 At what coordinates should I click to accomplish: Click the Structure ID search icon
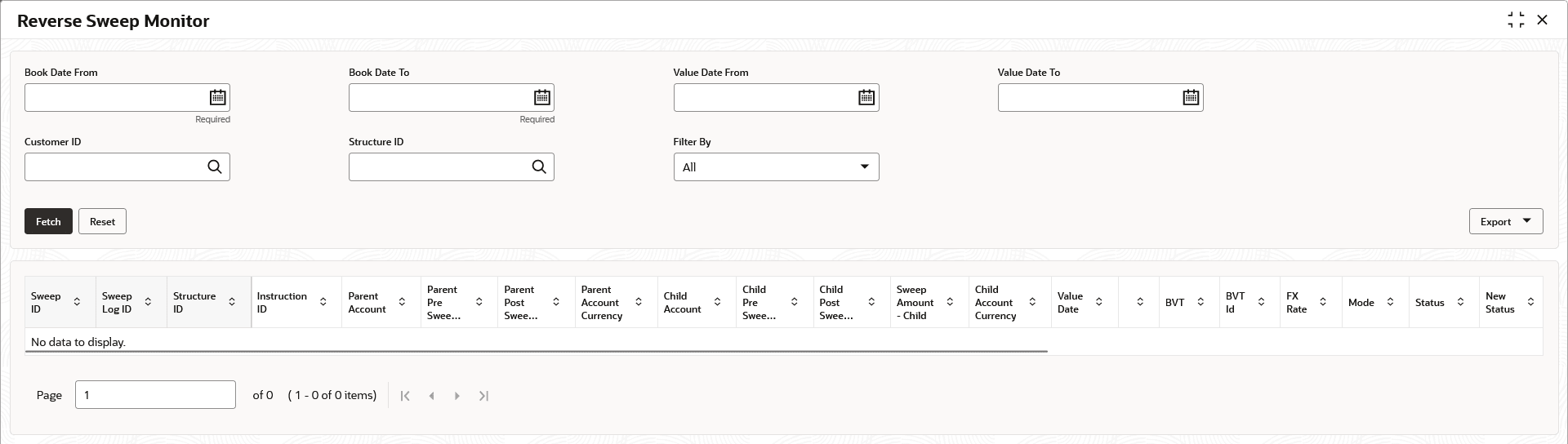(539, 167)
